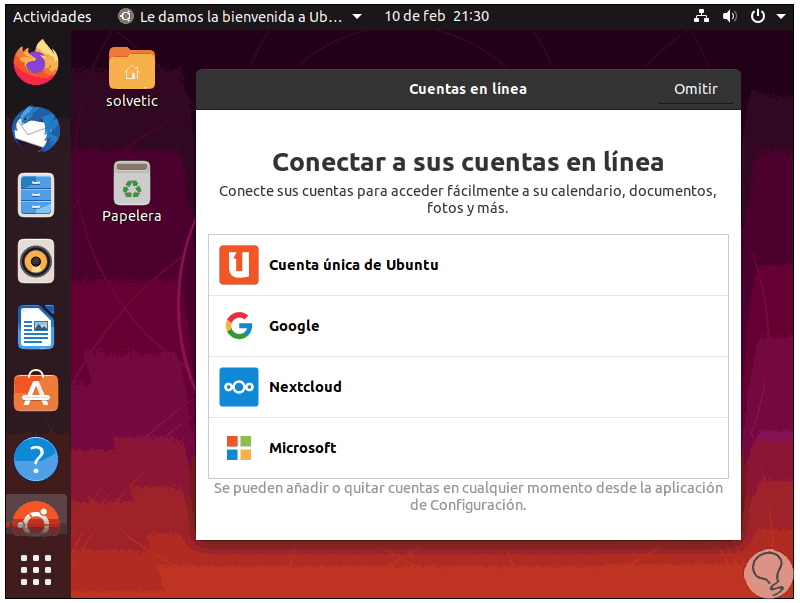Screen dimensions: 800x603
Task: Choose the Nextcloud account option
Action: pyautogui.click(x=468, y=387)
